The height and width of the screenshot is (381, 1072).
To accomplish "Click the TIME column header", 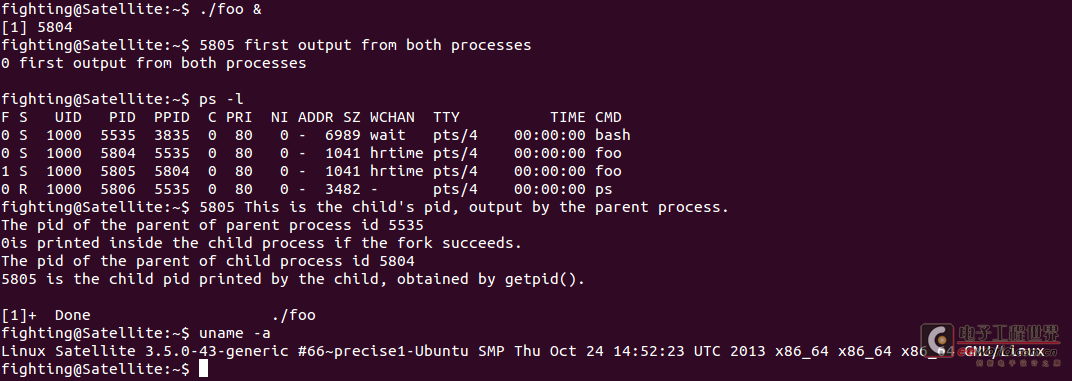I will [567, 117].
